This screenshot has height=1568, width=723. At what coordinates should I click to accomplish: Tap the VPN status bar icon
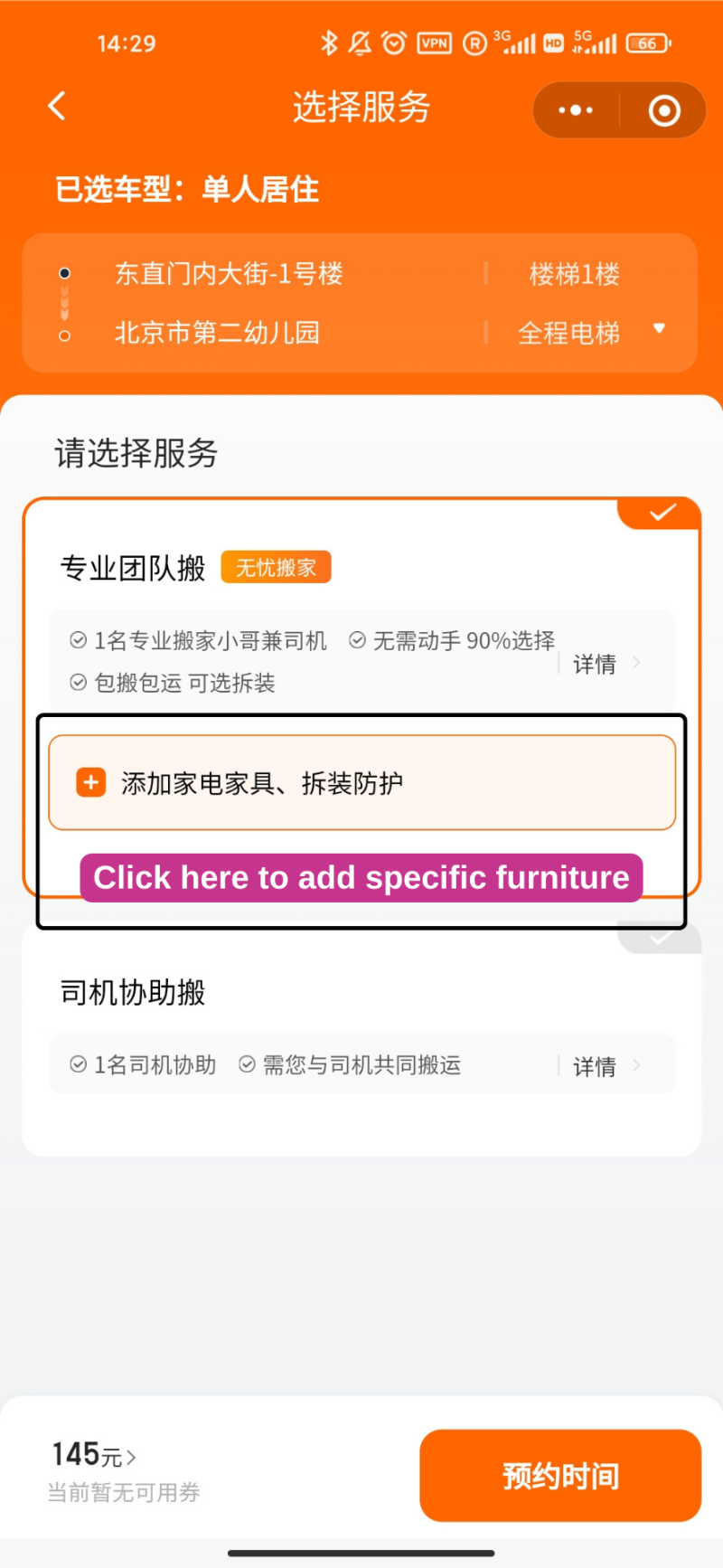pos(434,43)
